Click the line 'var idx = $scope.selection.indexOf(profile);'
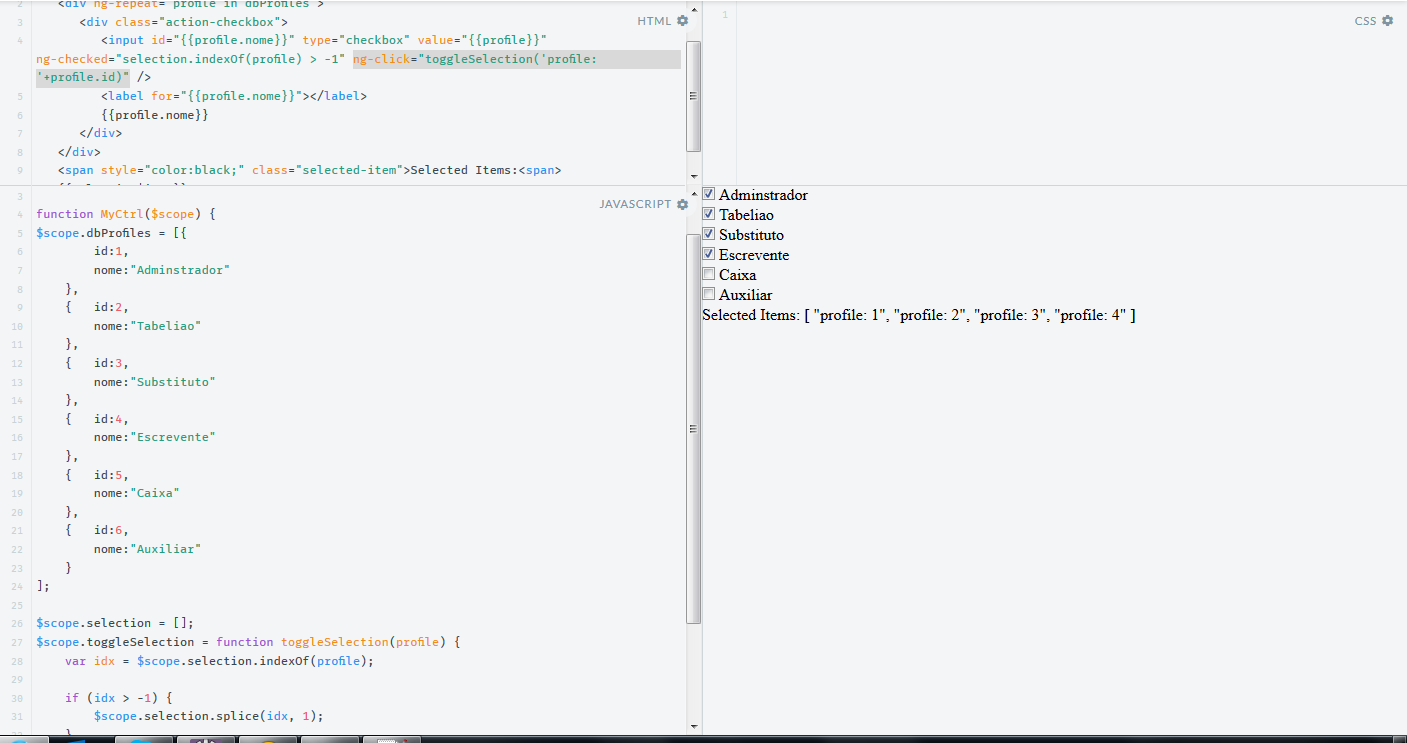1407x743 pixels. 219,661
